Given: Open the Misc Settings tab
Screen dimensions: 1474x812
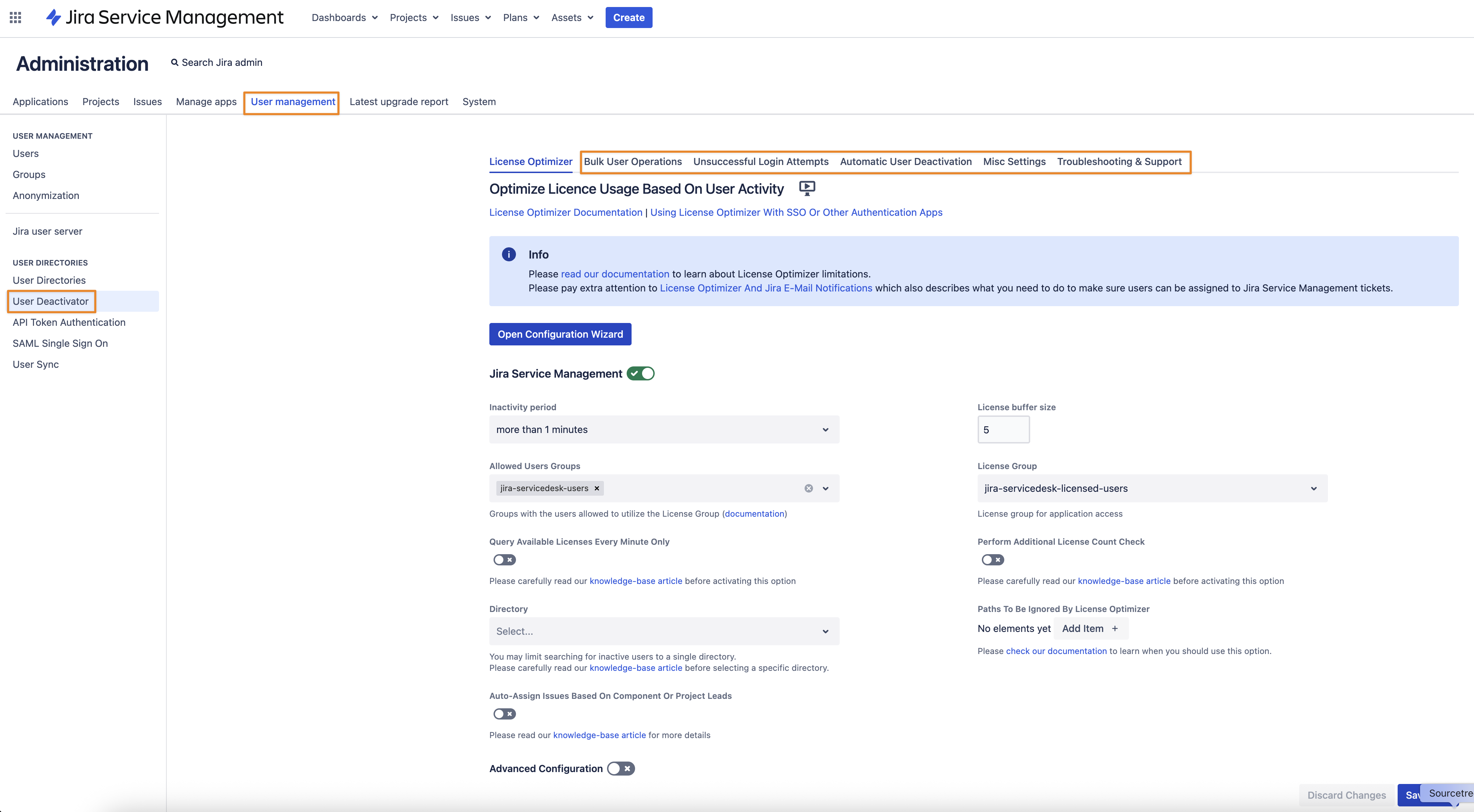Looking at the screenshot, I should (x=1014, y=161).
